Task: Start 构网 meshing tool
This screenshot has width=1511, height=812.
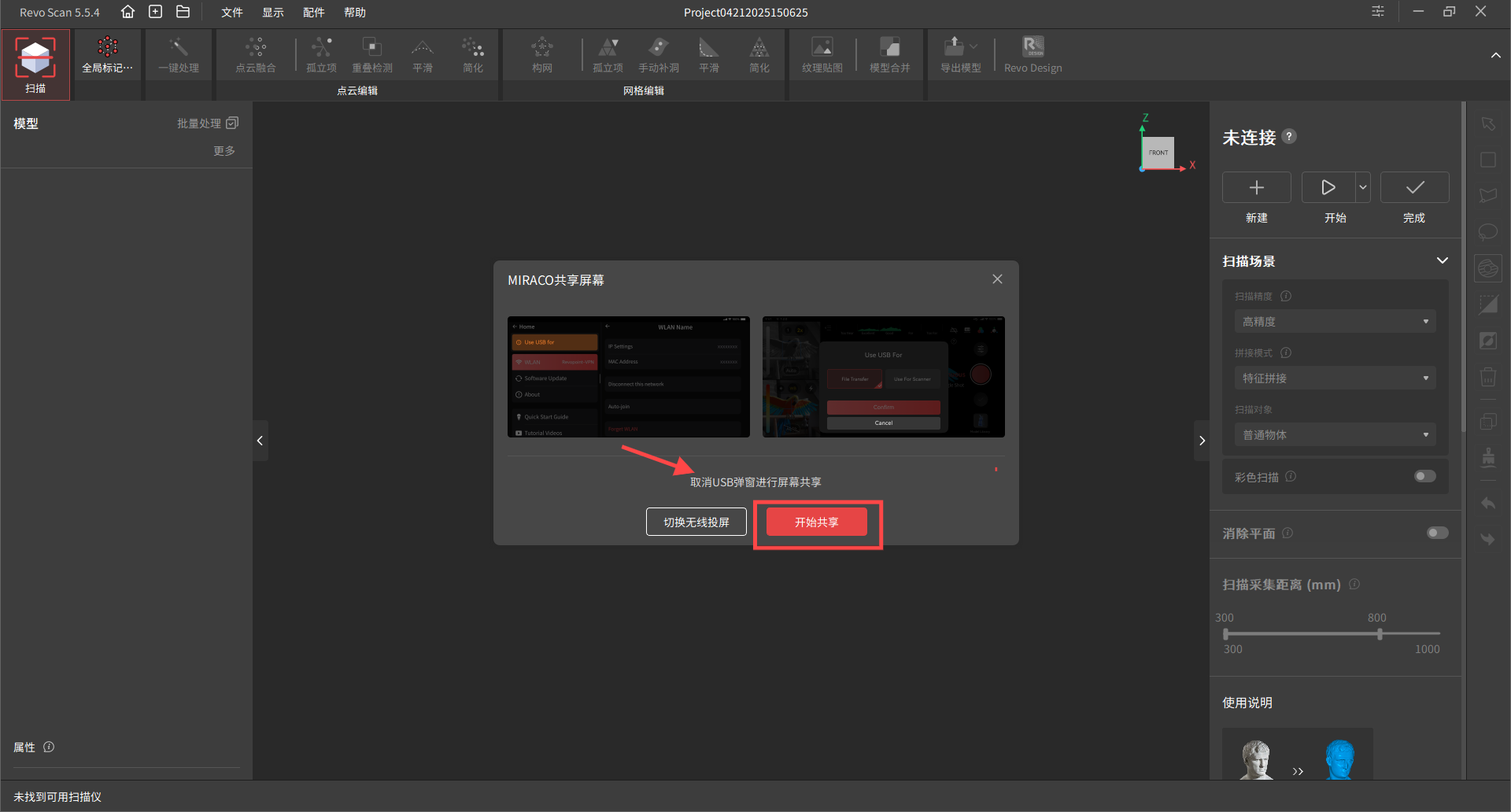Action: point(542,56)
